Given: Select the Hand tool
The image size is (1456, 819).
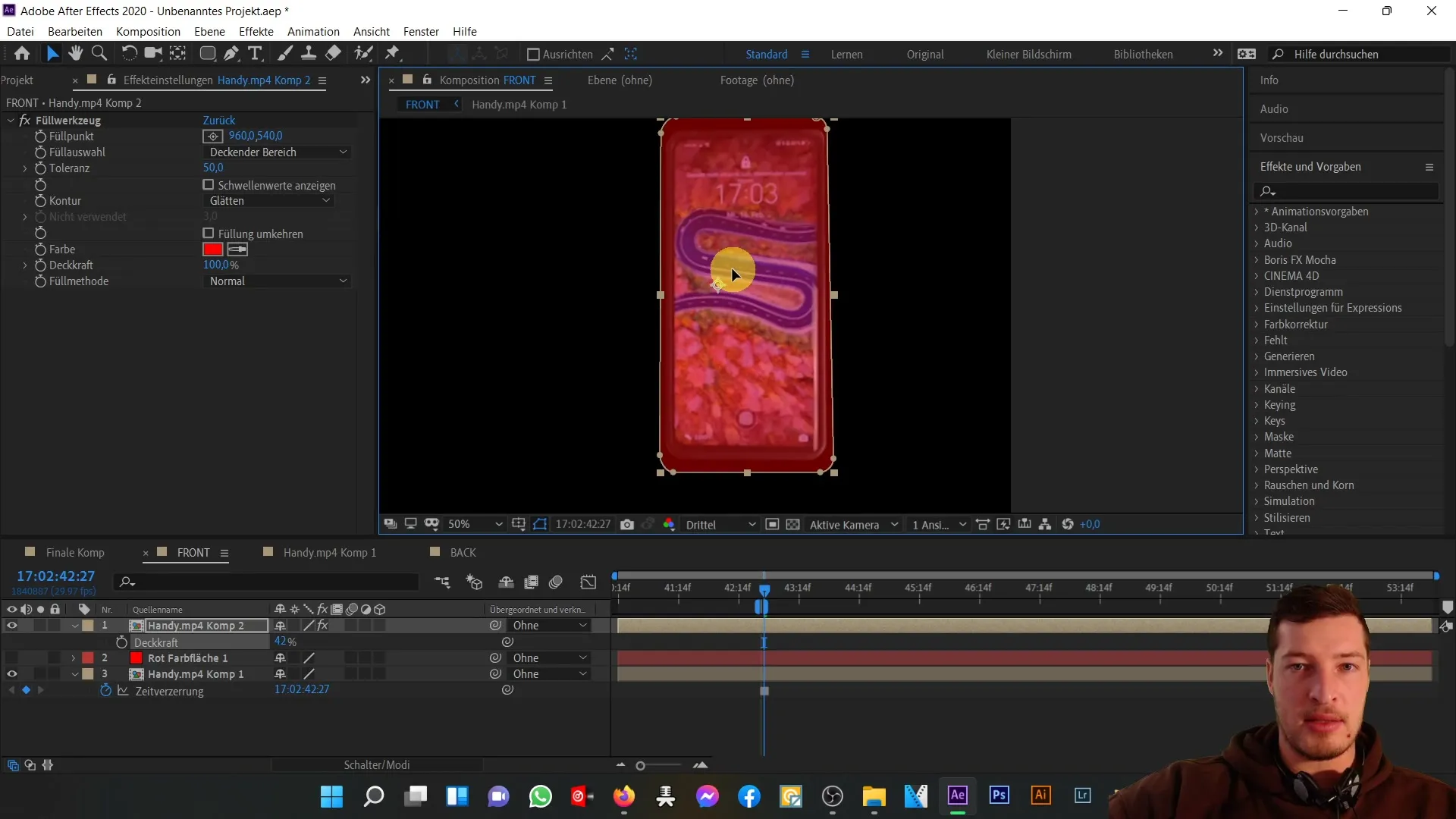Looking at the screenshot, I should pos(75,53).
